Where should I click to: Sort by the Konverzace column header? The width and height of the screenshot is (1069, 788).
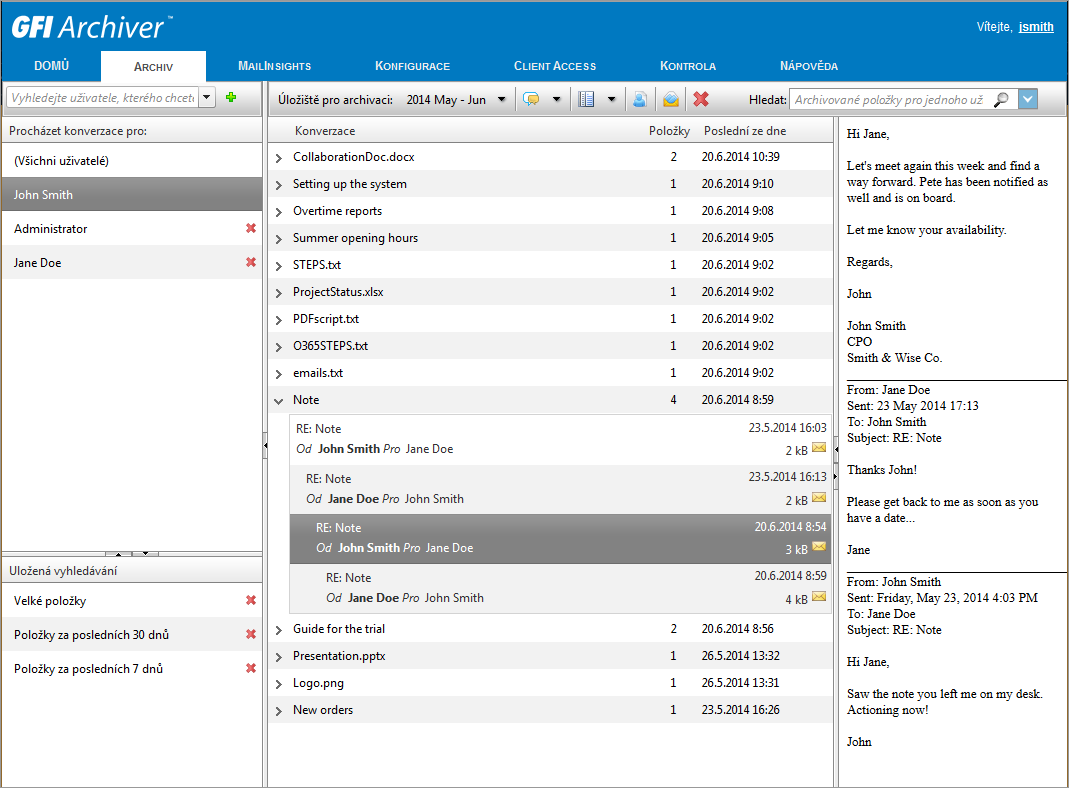325,131
